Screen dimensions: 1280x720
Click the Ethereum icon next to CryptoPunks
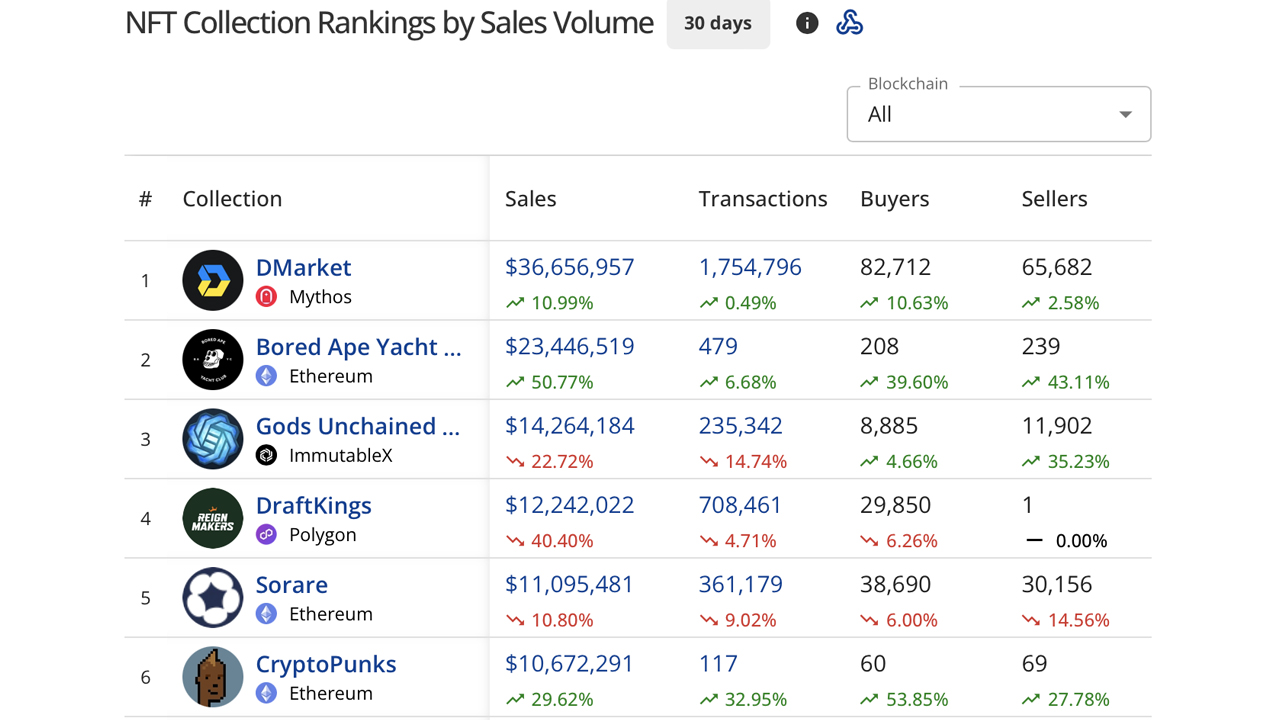tap(265, 693)
